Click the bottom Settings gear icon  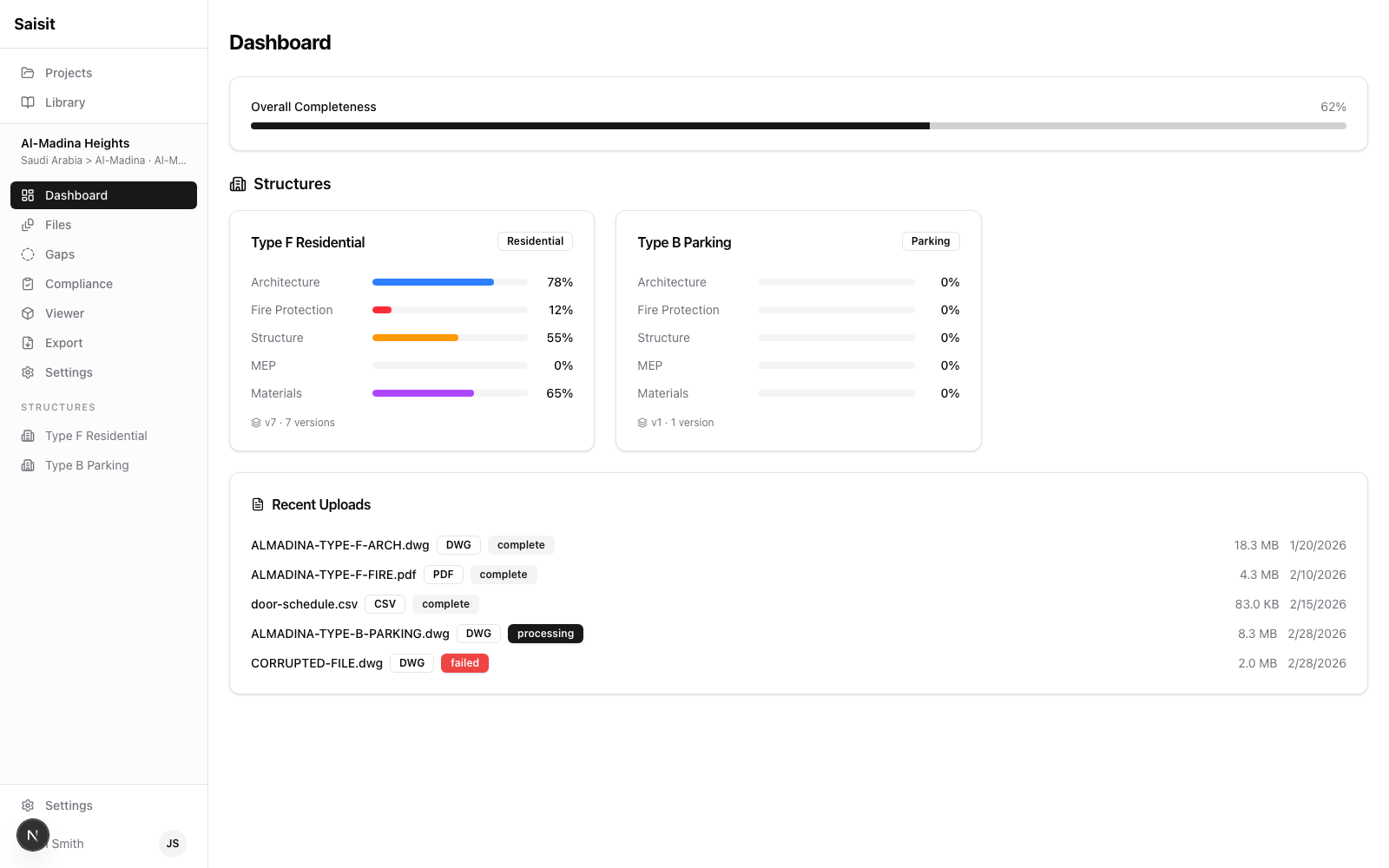coord(28,806)
